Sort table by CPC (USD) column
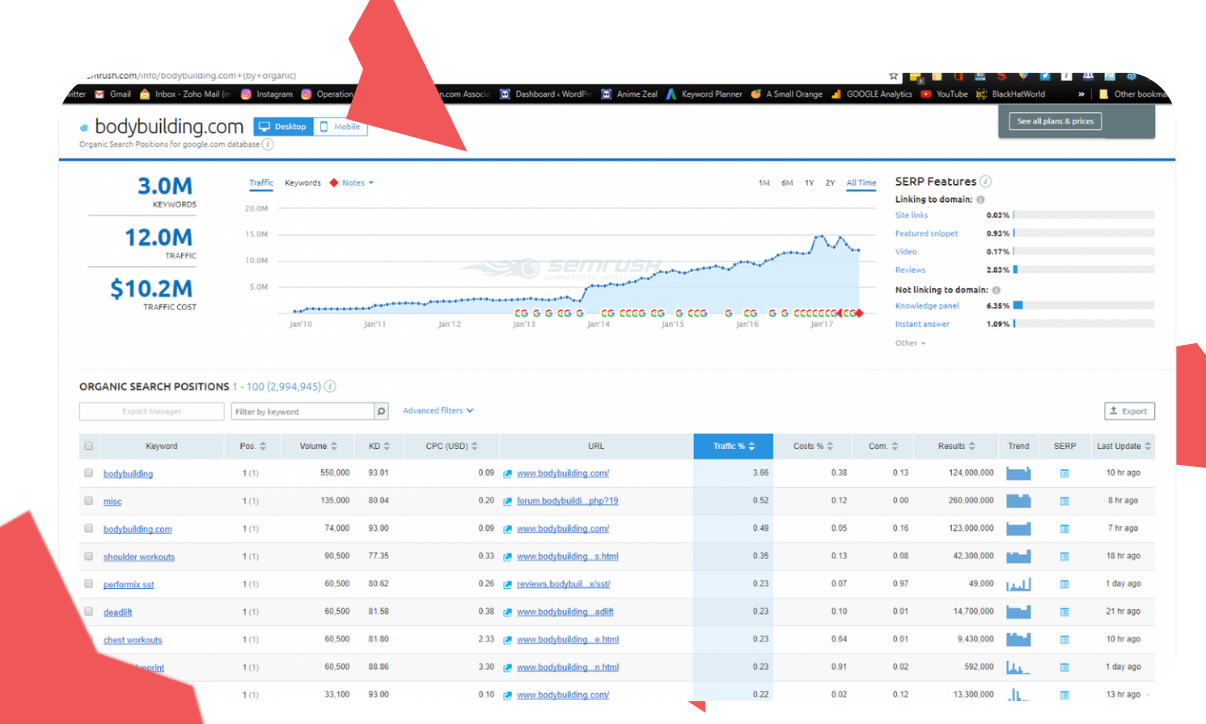1206x724 pixels. pyautogui.click(x=449, y=446)
